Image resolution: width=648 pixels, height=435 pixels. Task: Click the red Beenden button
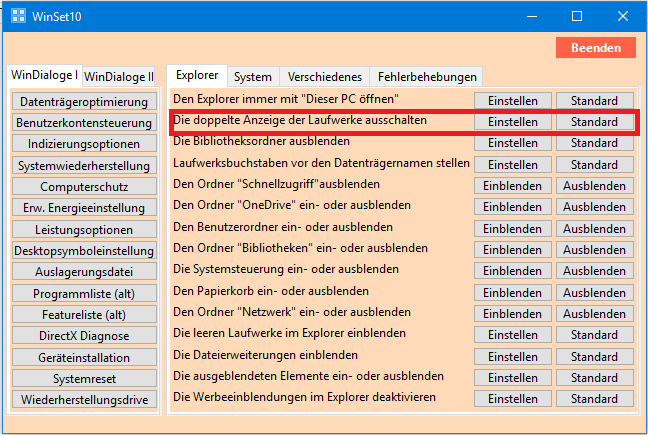point(596,48)
